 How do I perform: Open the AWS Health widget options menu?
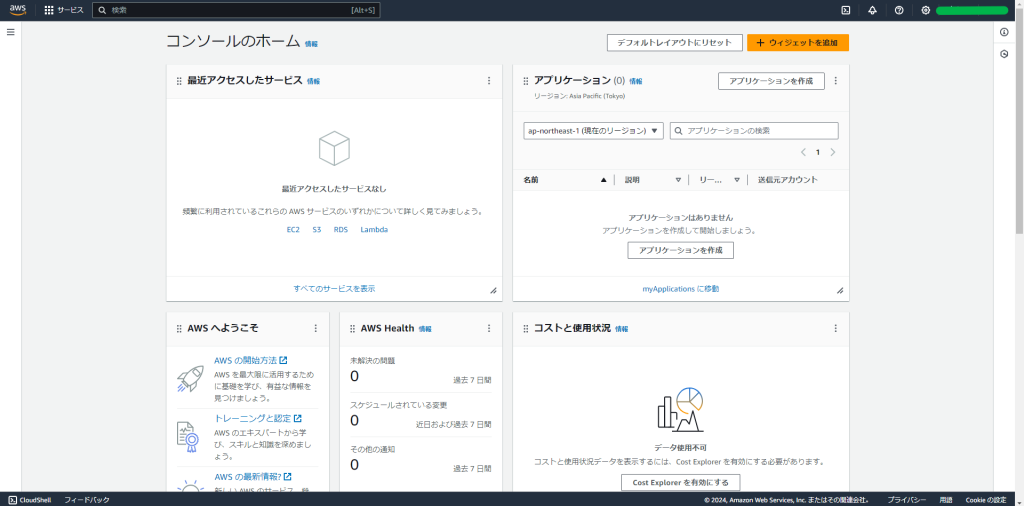[489, 328]
